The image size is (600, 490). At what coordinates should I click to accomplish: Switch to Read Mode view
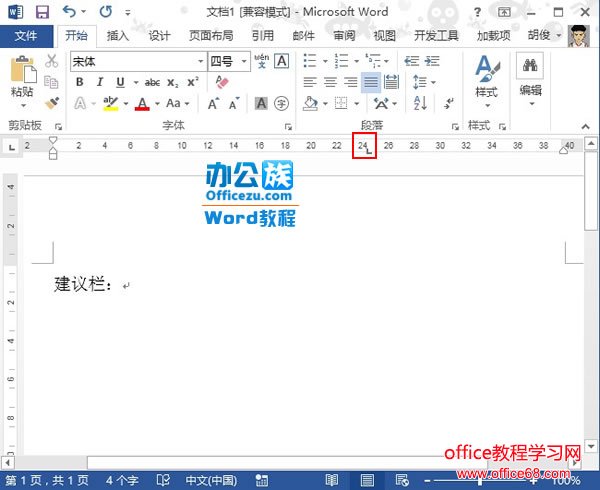pos(331,480)
